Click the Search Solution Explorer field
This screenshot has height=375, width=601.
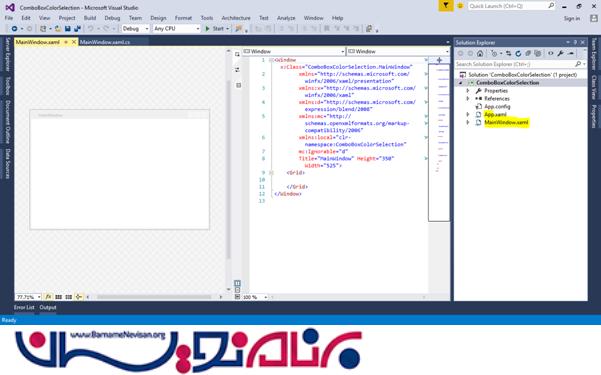[x=516, y=64]
